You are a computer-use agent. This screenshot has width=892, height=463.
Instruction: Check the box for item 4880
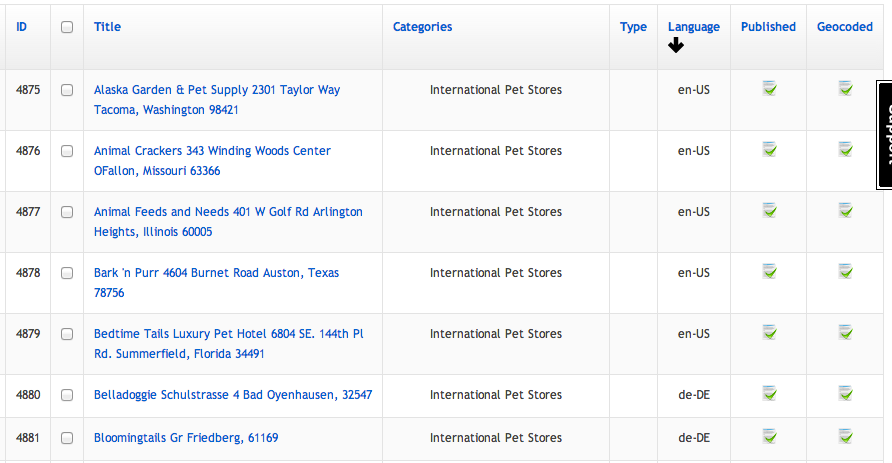tap(67, 395)
